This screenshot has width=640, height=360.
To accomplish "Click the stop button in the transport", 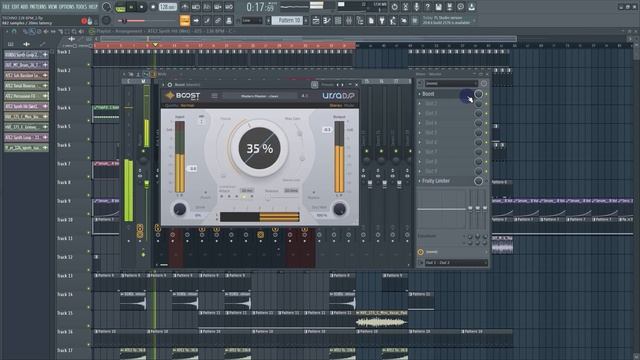I will point(142,7).
